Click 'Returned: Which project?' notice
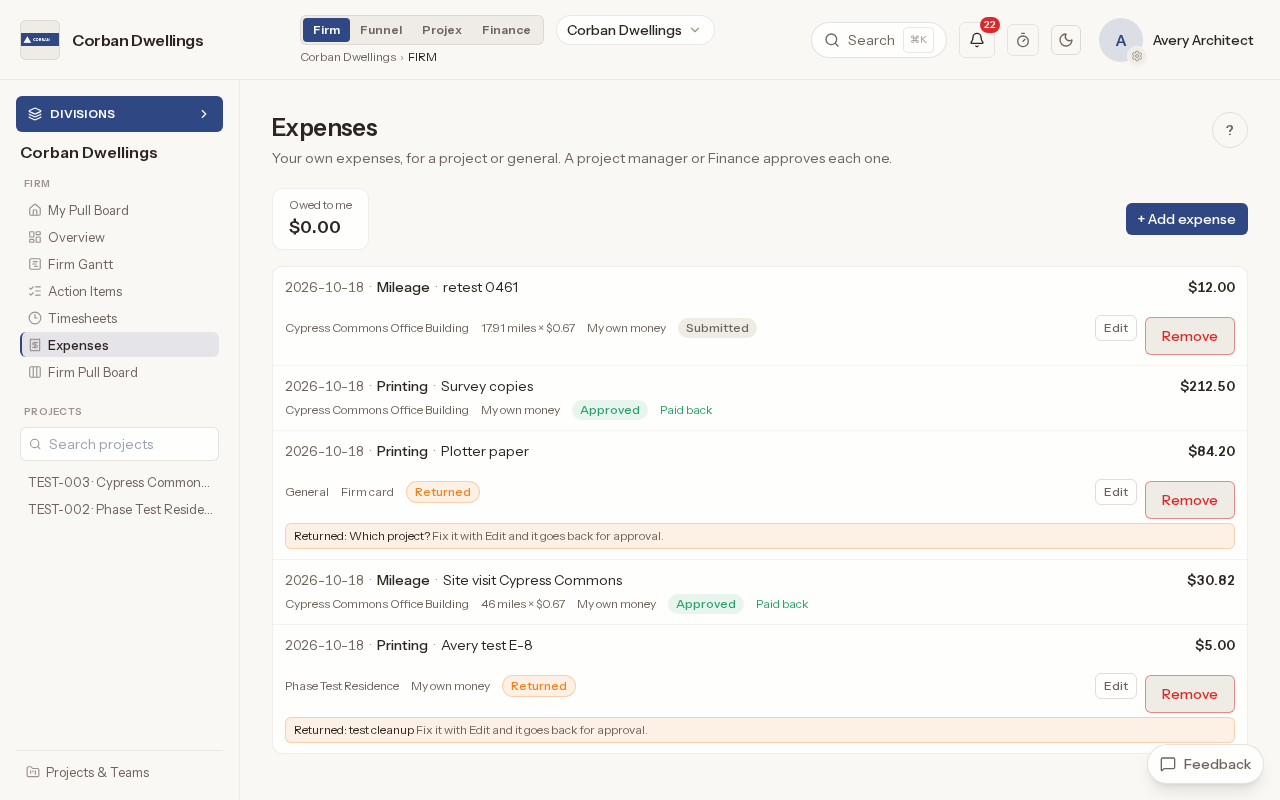Screen dimensions: 1280x800 click(x=760, y=536)
